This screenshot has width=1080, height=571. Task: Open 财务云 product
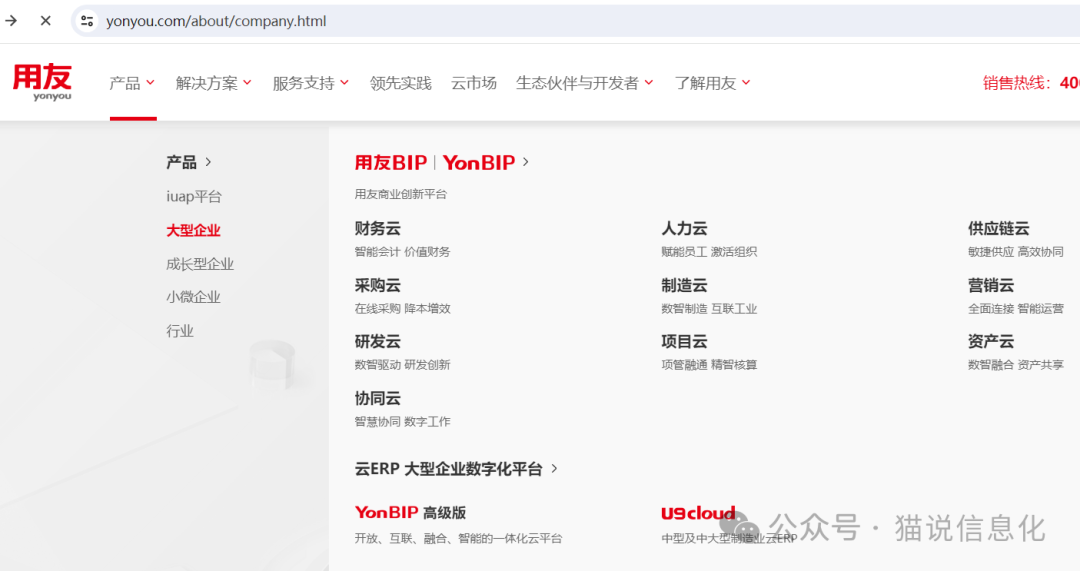coord(377,228)
